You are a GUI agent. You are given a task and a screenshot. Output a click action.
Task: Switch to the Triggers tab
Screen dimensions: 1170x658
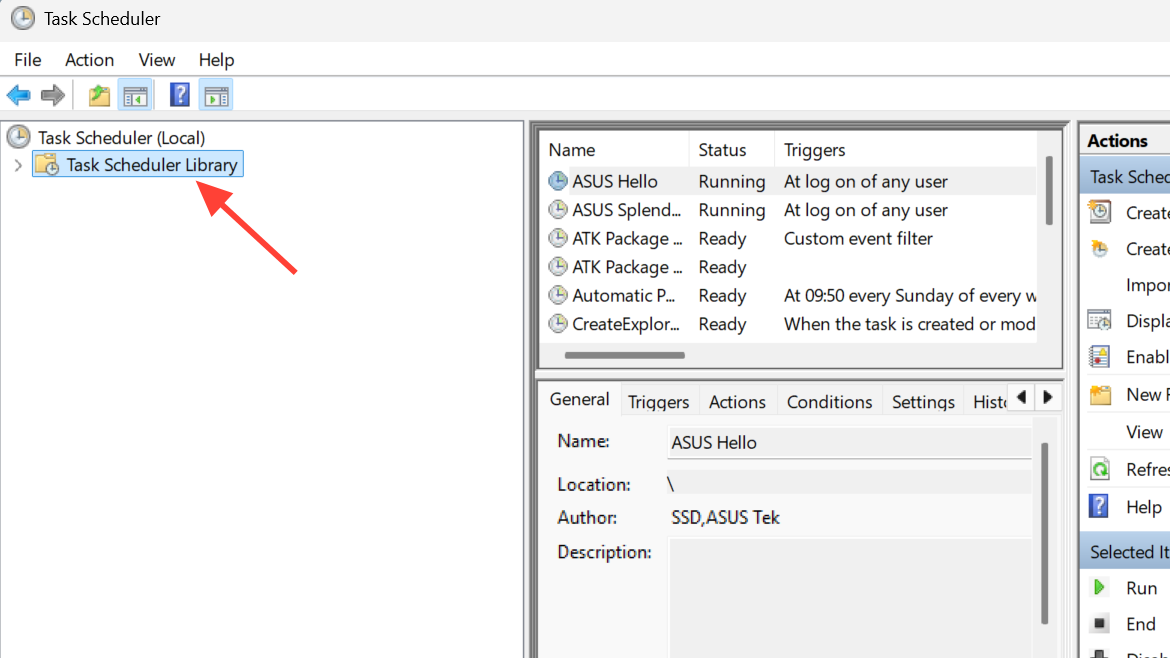(658, 402)
